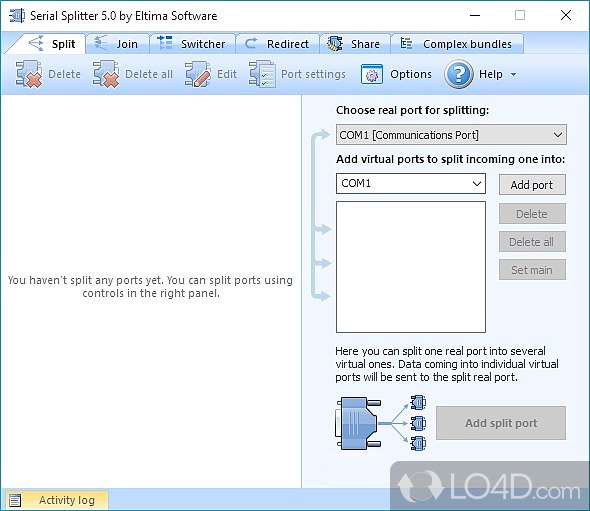Viewport: 590px width, 511px height.
Task: Expand the Help dropdown arrow
Action: (514, 75)
